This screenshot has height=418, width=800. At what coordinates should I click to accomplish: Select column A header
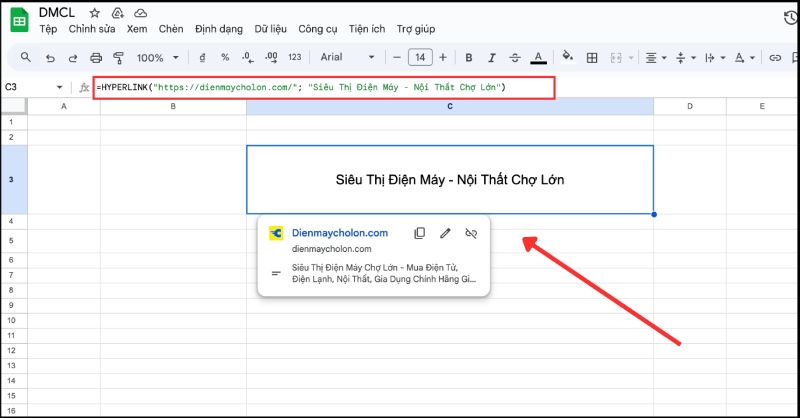(x=64, y=106)
